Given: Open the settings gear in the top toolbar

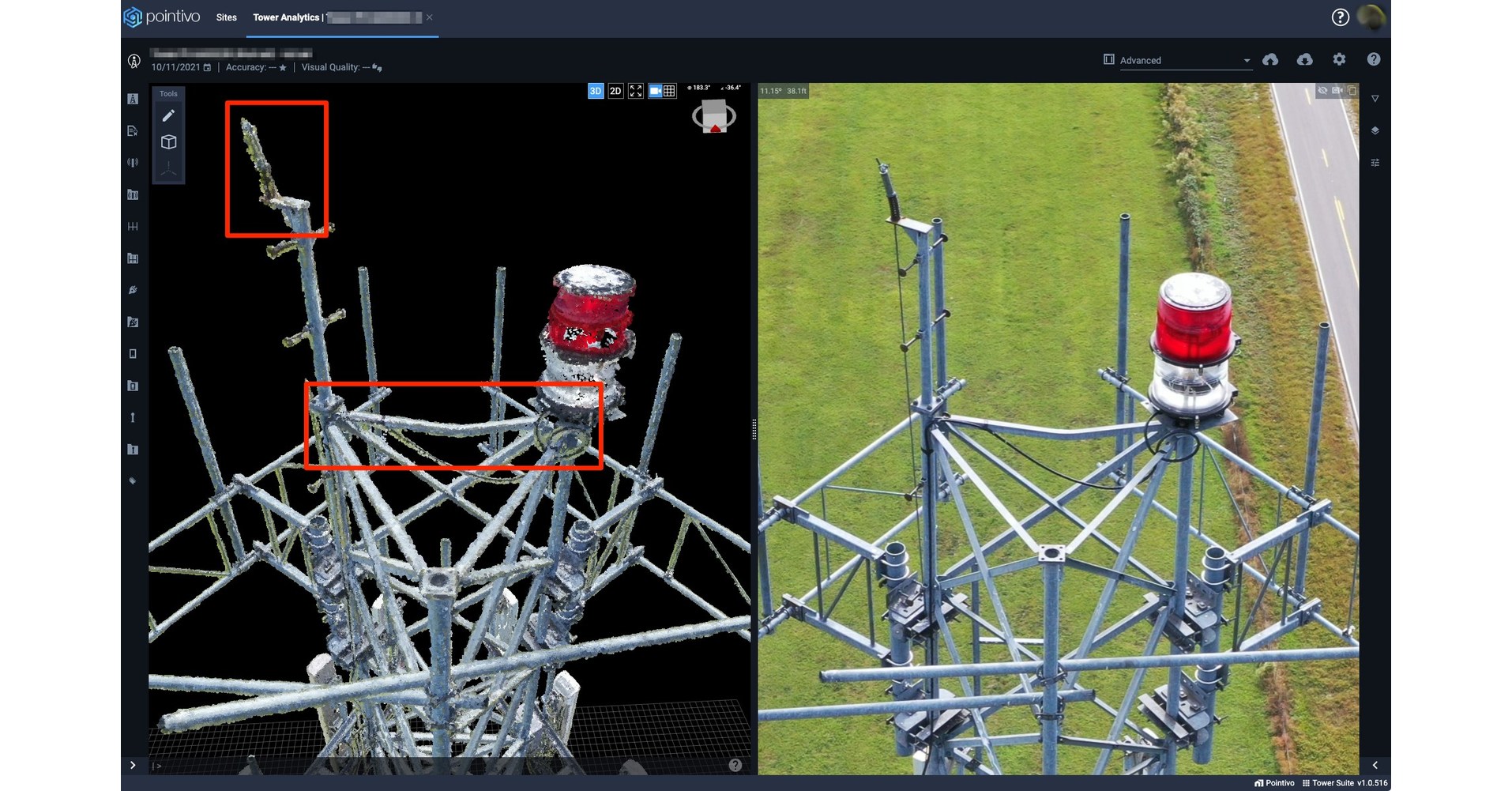Looking at the screenshot, I should 1339,59.
